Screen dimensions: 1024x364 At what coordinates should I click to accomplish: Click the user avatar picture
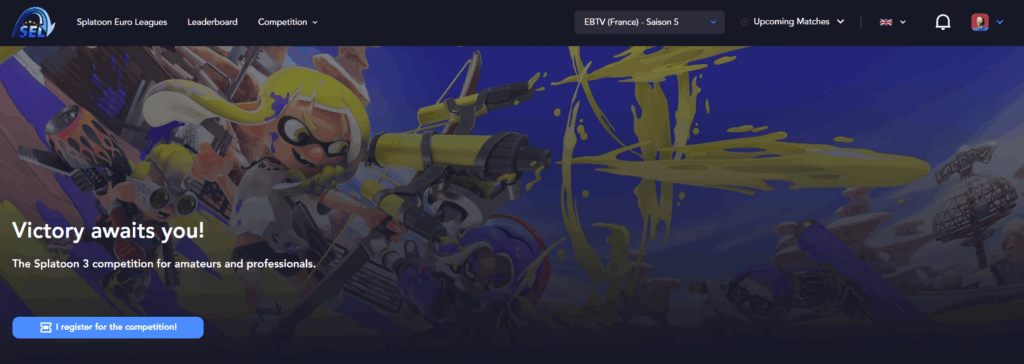[x=980, y=22]
